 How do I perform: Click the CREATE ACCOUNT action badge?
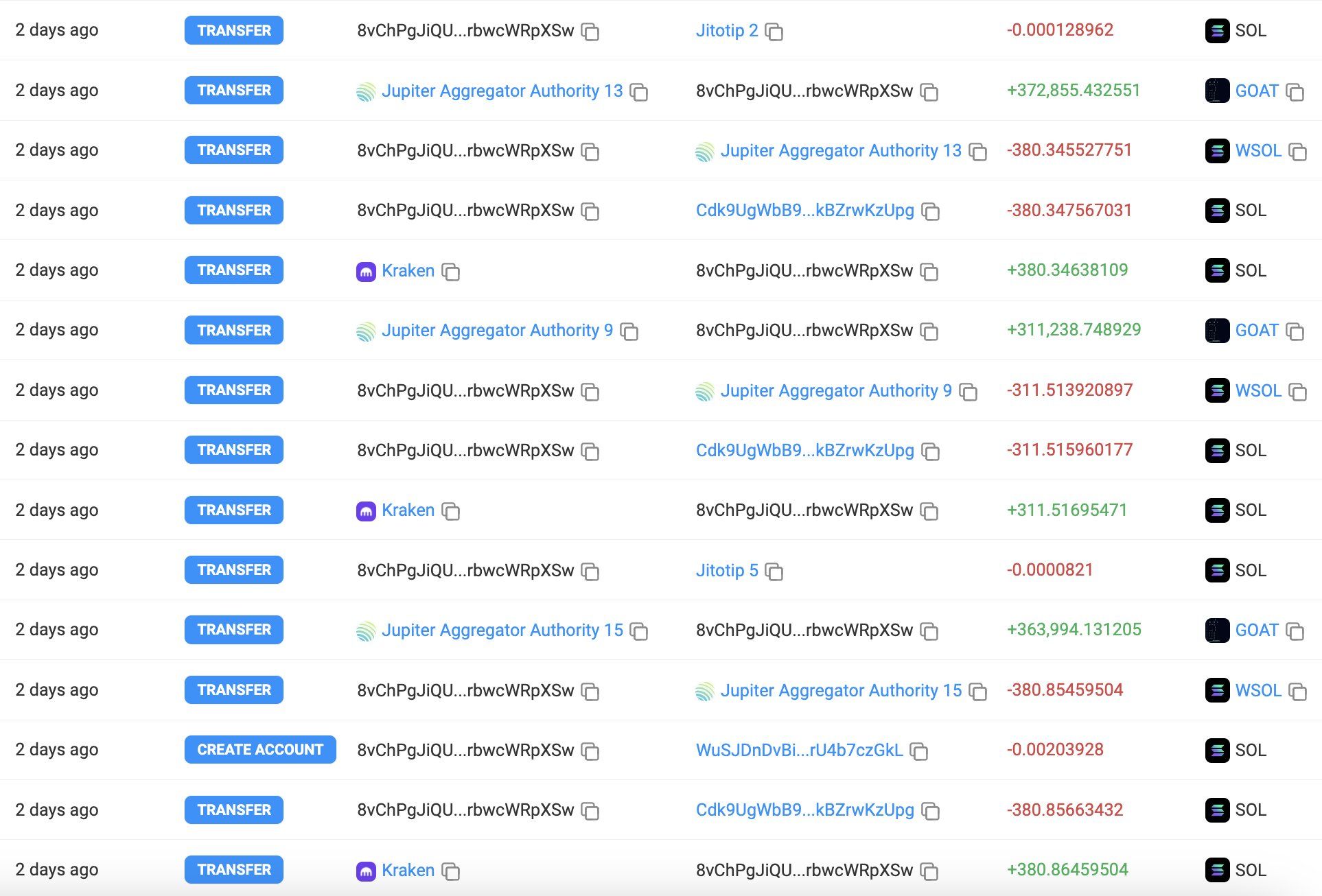point(260,749)
